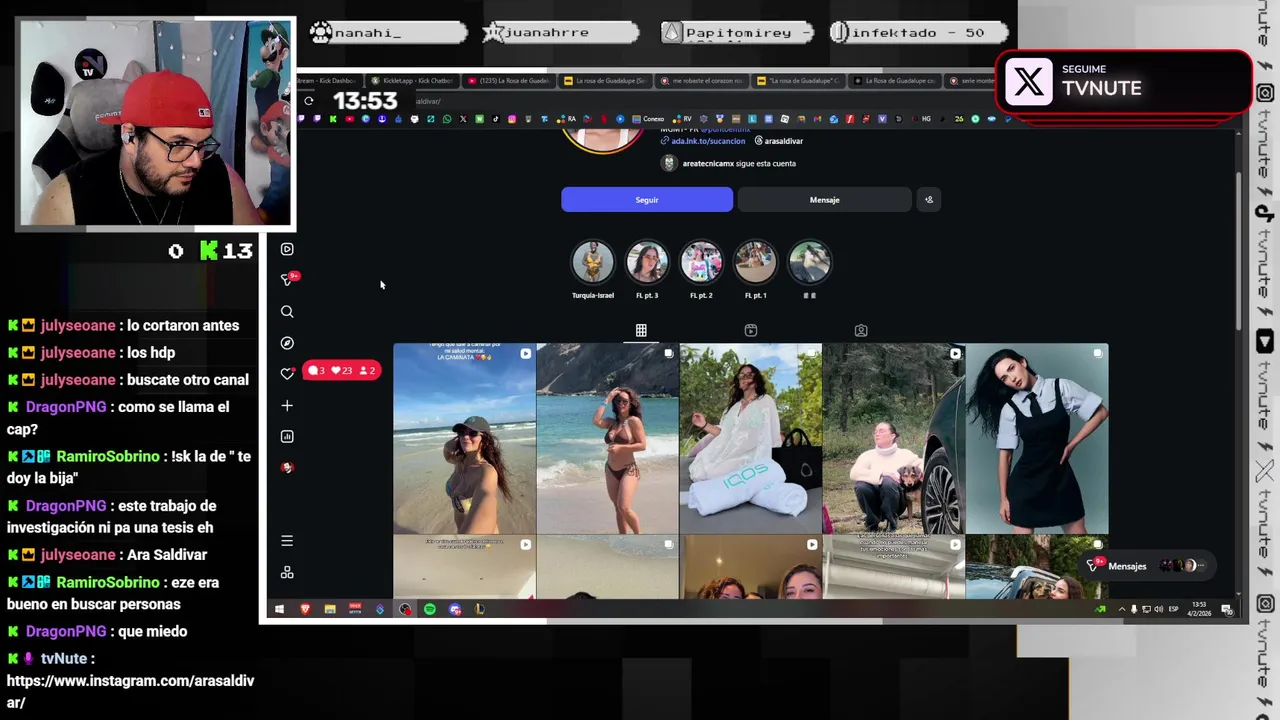This screenshot has width=1280, height=720.
Task: Open the Mensajes floating chat button
Action: click(1150, 566)
